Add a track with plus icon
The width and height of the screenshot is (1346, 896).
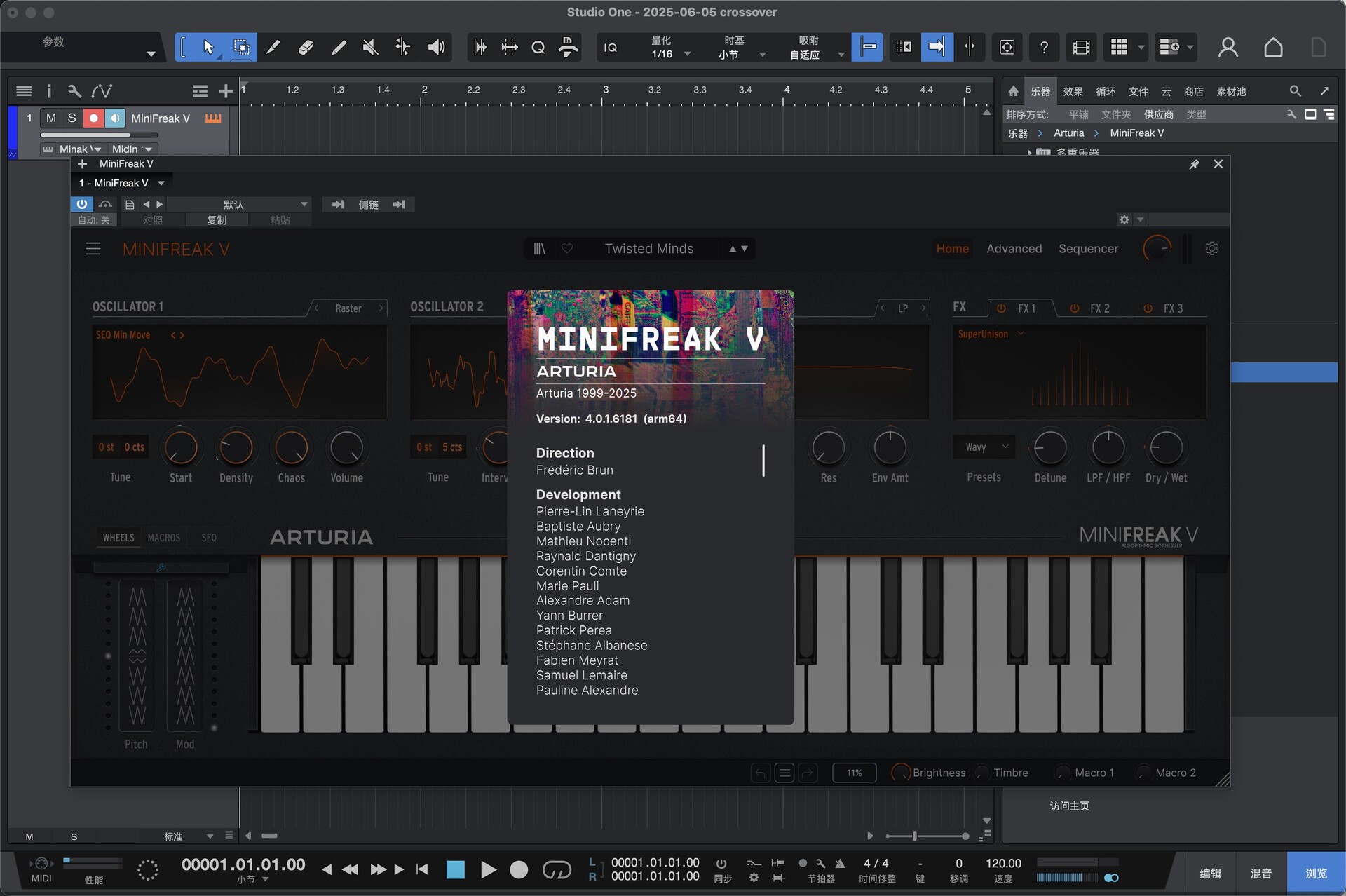225,91
